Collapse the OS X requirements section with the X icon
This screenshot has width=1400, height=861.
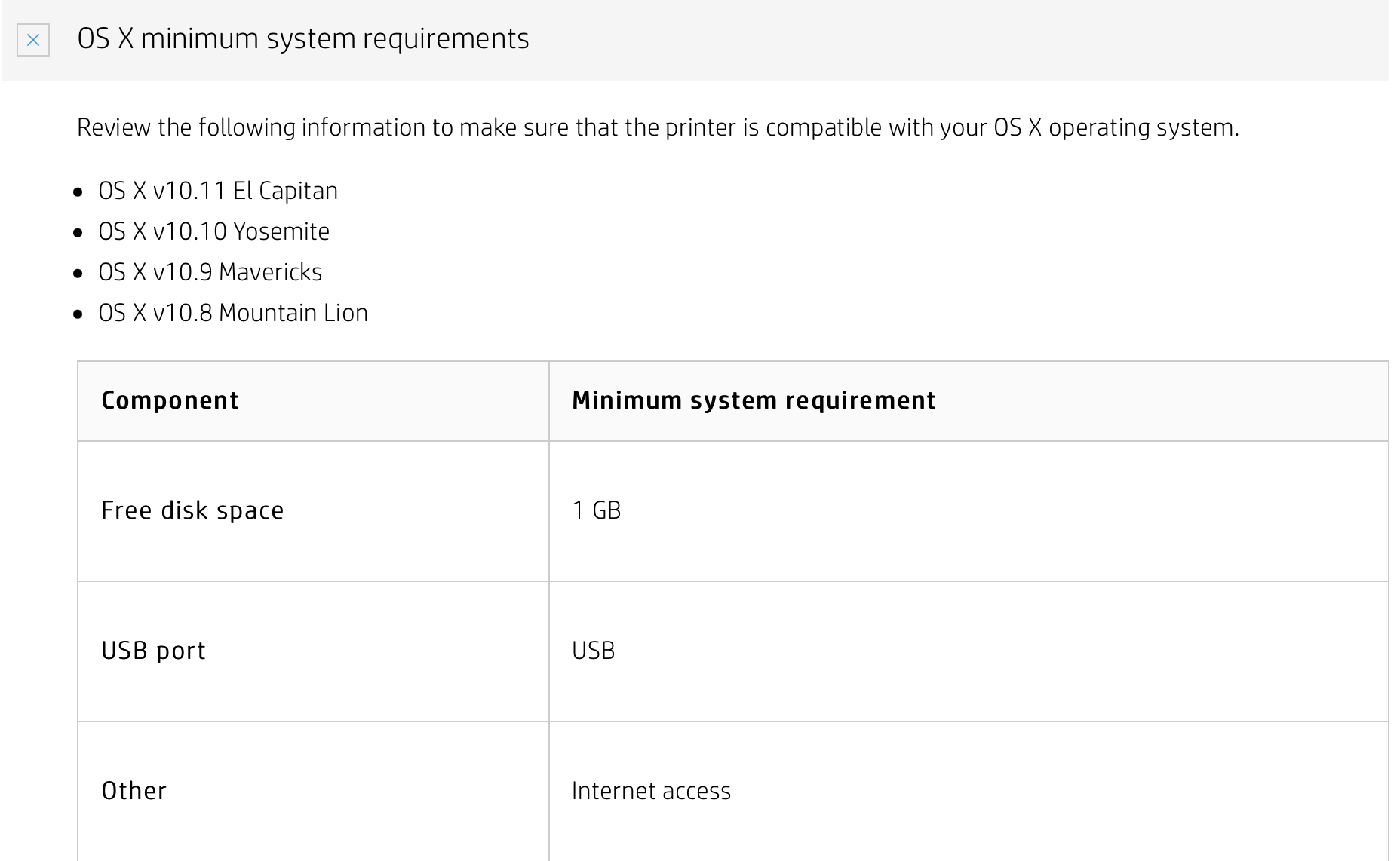(x=33, y=40)
